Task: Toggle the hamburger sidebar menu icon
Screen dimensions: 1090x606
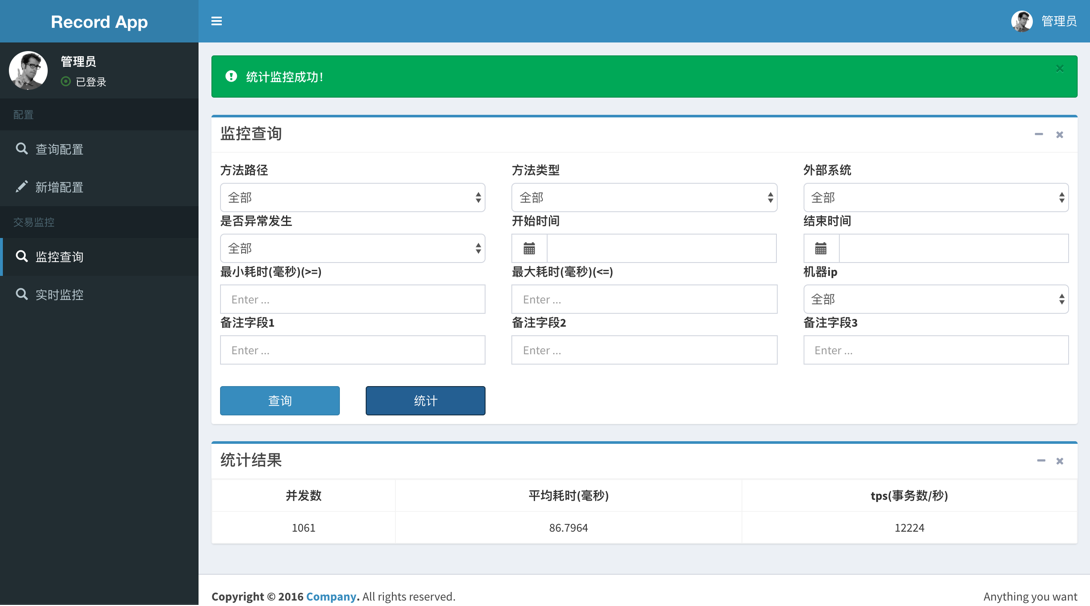Action: coord(216,21)
